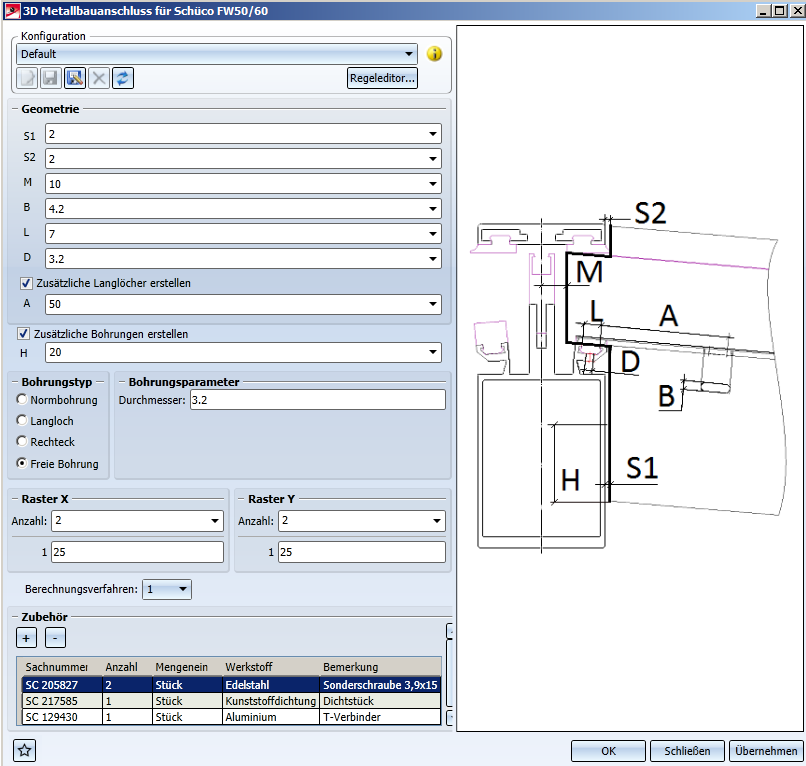Click the new configuration page icon
Screen dimensions: 806x766
27,78
